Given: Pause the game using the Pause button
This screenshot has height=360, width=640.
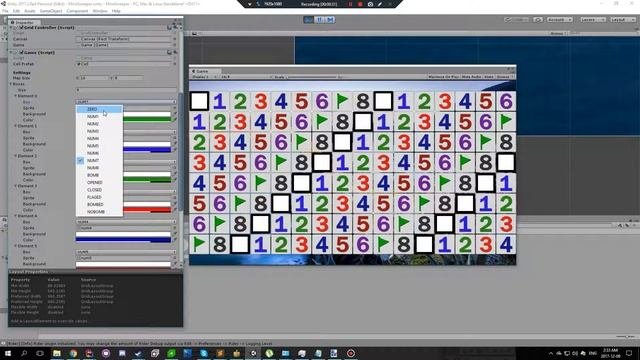Looking at the screenshot, I should [x=320, y=20].
